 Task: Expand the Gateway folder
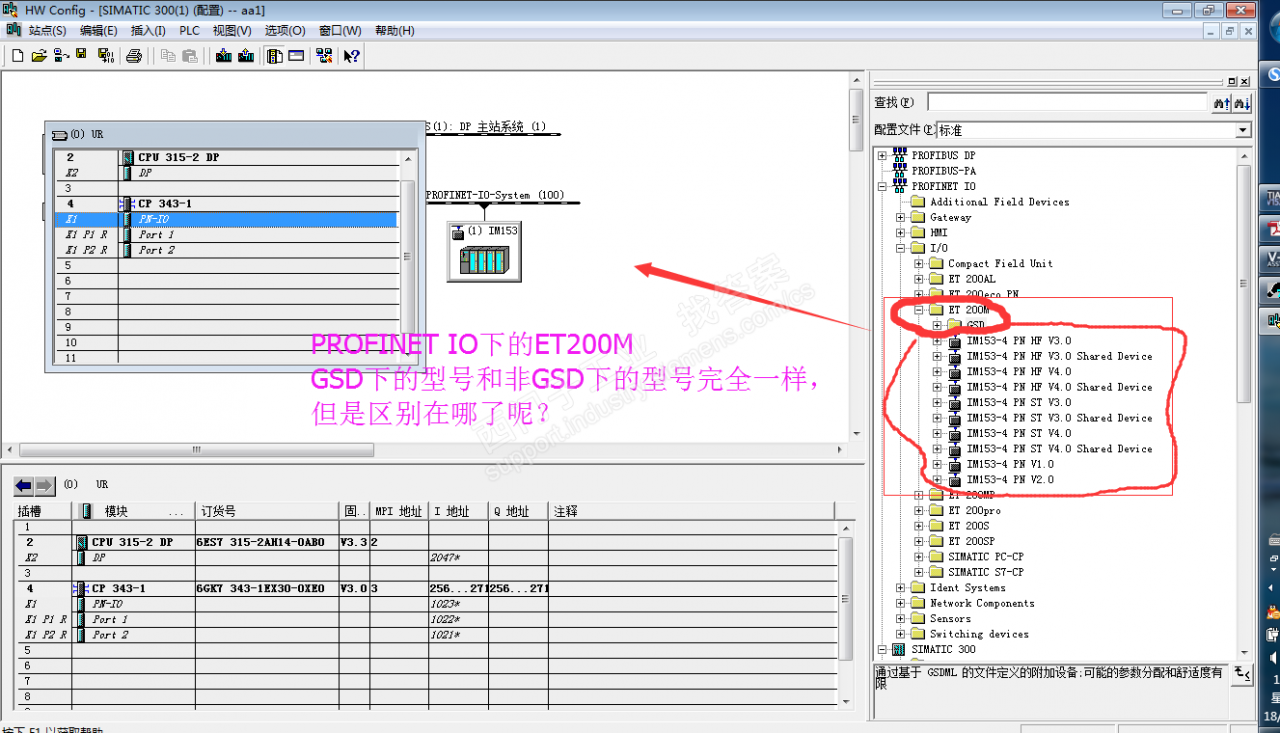901,217
